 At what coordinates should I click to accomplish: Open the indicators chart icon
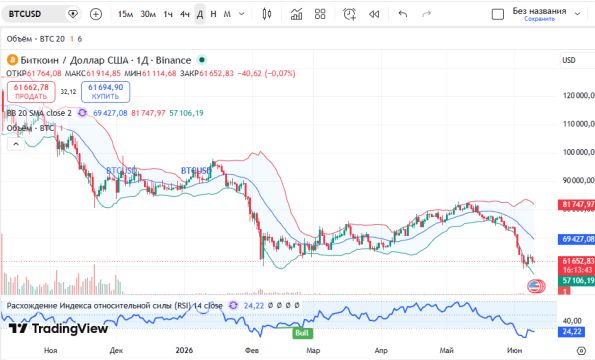click(x=296, y=14)
